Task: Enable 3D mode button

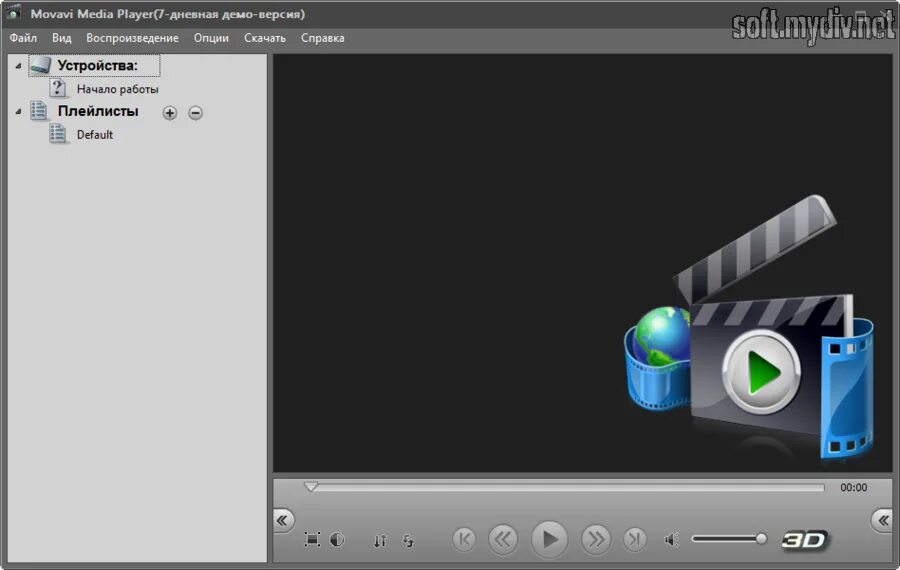Action: click(805, 540)
